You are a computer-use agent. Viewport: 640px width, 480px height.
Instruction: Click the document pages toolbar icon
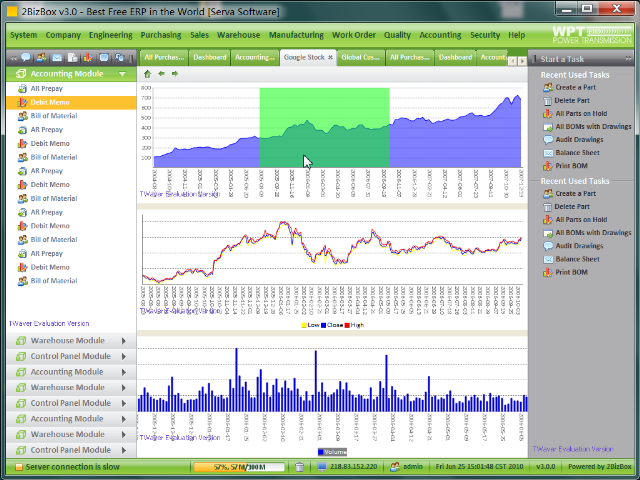[72, 58]
